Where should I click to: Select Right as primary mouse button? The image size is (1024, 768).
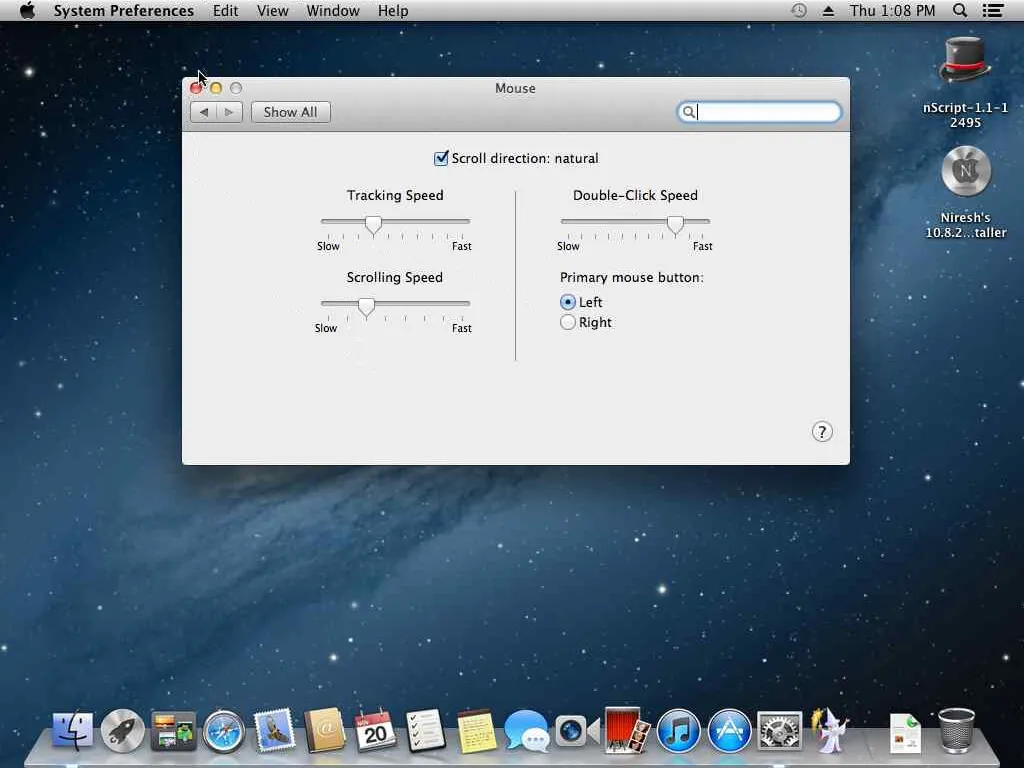(x=568, y=322)
